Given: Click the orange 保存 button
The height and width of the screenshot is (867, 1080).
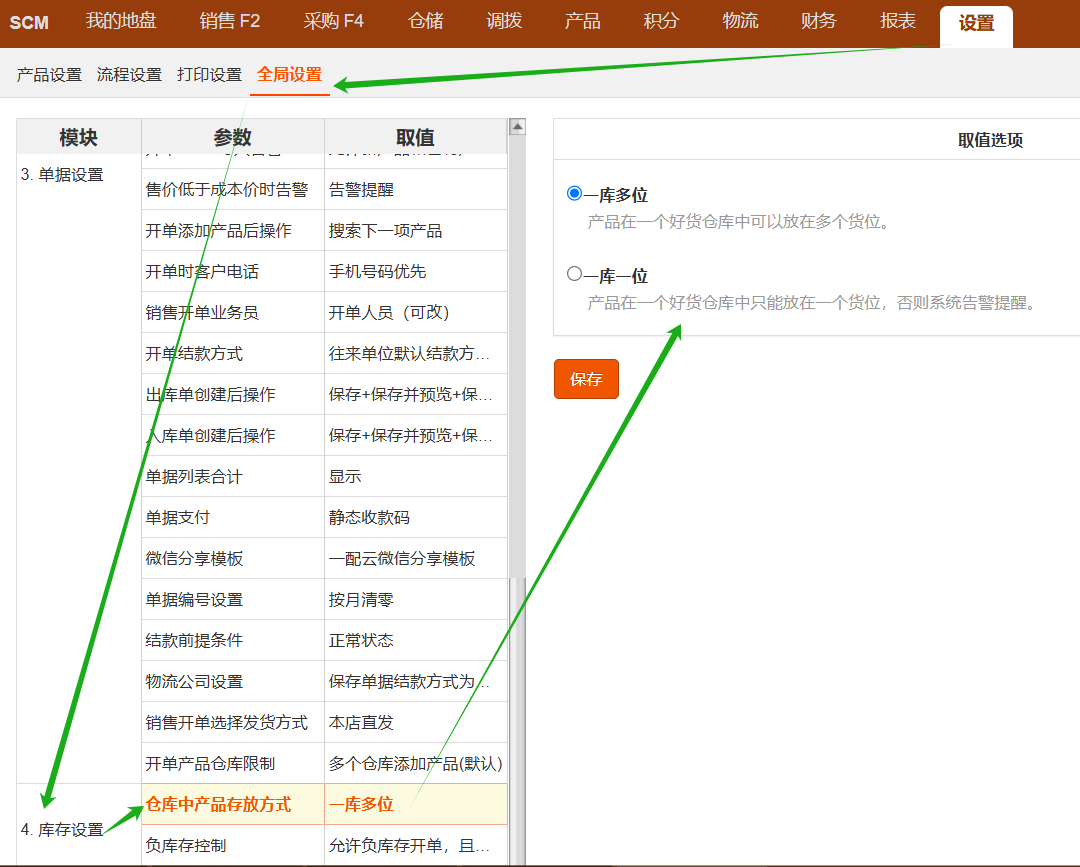Looking at the screenshot, I should pos(586,379).
